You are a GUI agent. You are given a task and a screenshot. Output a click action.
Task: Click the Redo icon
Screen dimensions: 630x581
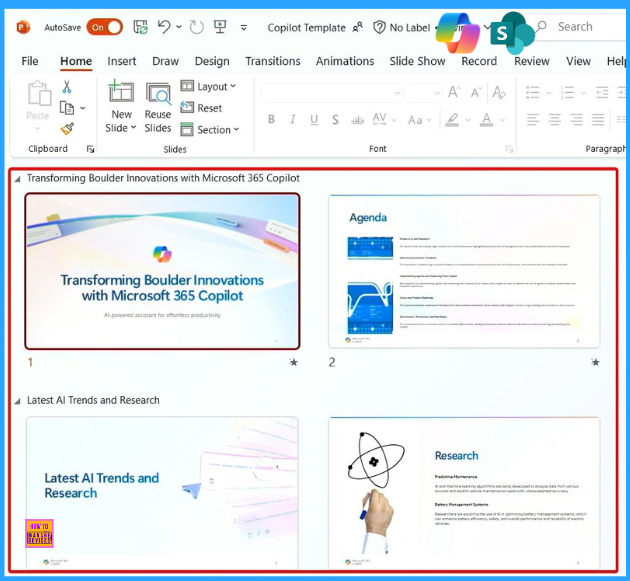click(196, 27)
